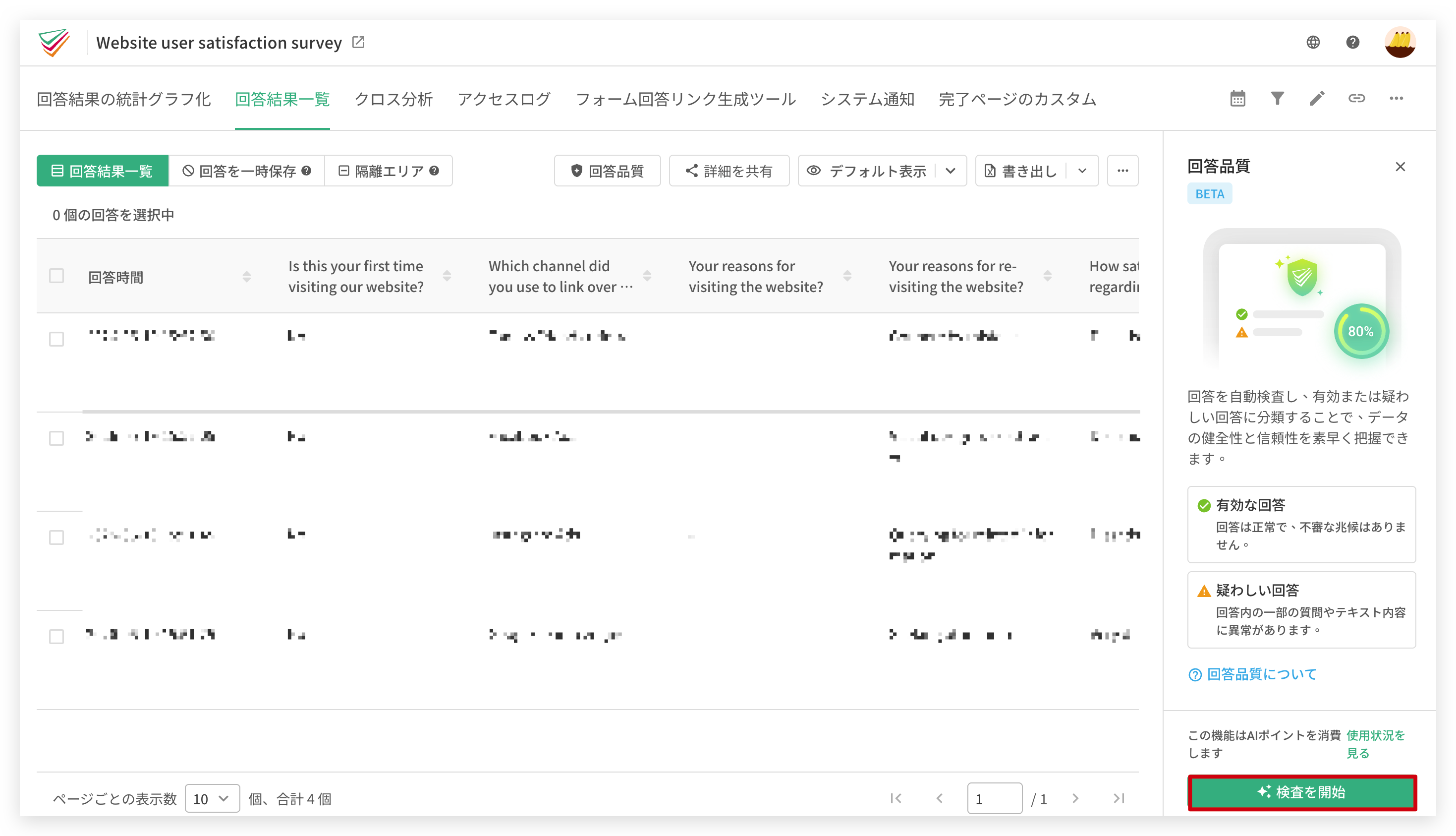The height and width of the screenshot is (836, 1456).
Task: Open the table toolbar ellipsis menu
Action: tap(1122, 171)
